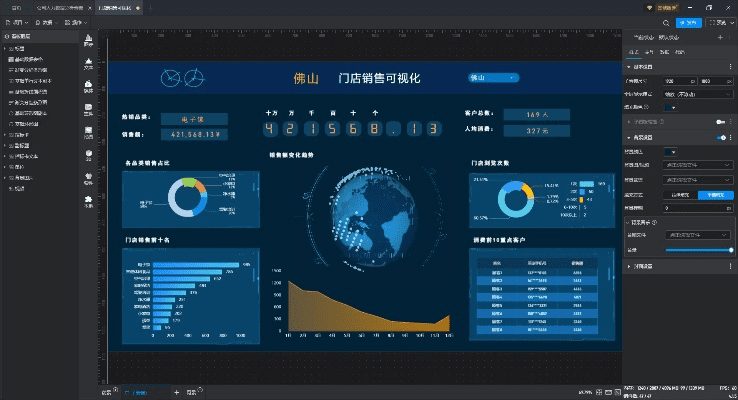The image size is (738, 400).
Task: Select the 门店销售前十名 bar chart
Action: [191, 296]
